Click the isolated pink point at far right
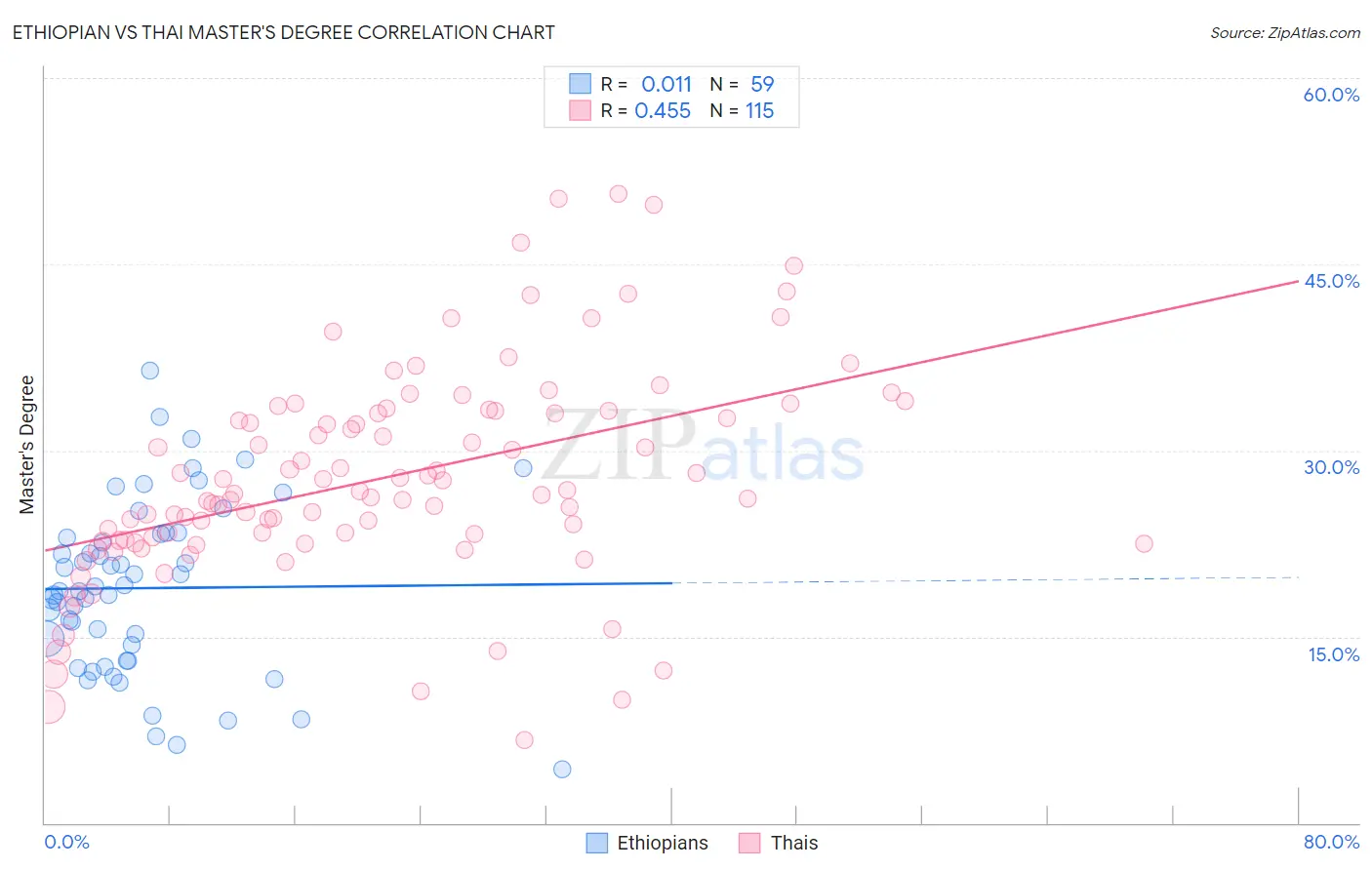The height and width of the screenshot is (870, 1372). pos(1144,543)
